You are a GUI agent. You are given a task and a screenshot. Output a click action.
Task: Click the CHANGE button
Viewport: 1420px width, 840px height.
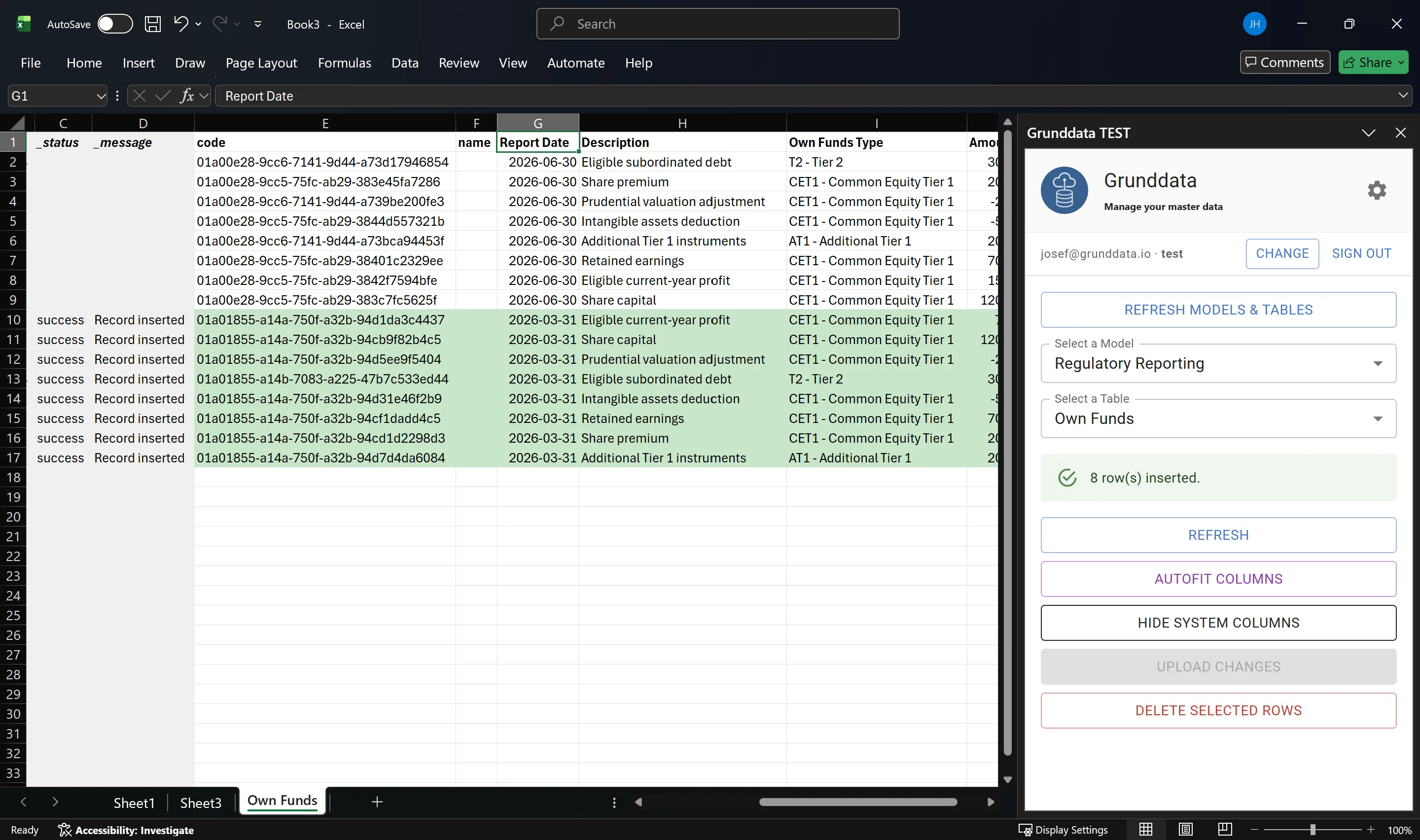point(1282,253)
